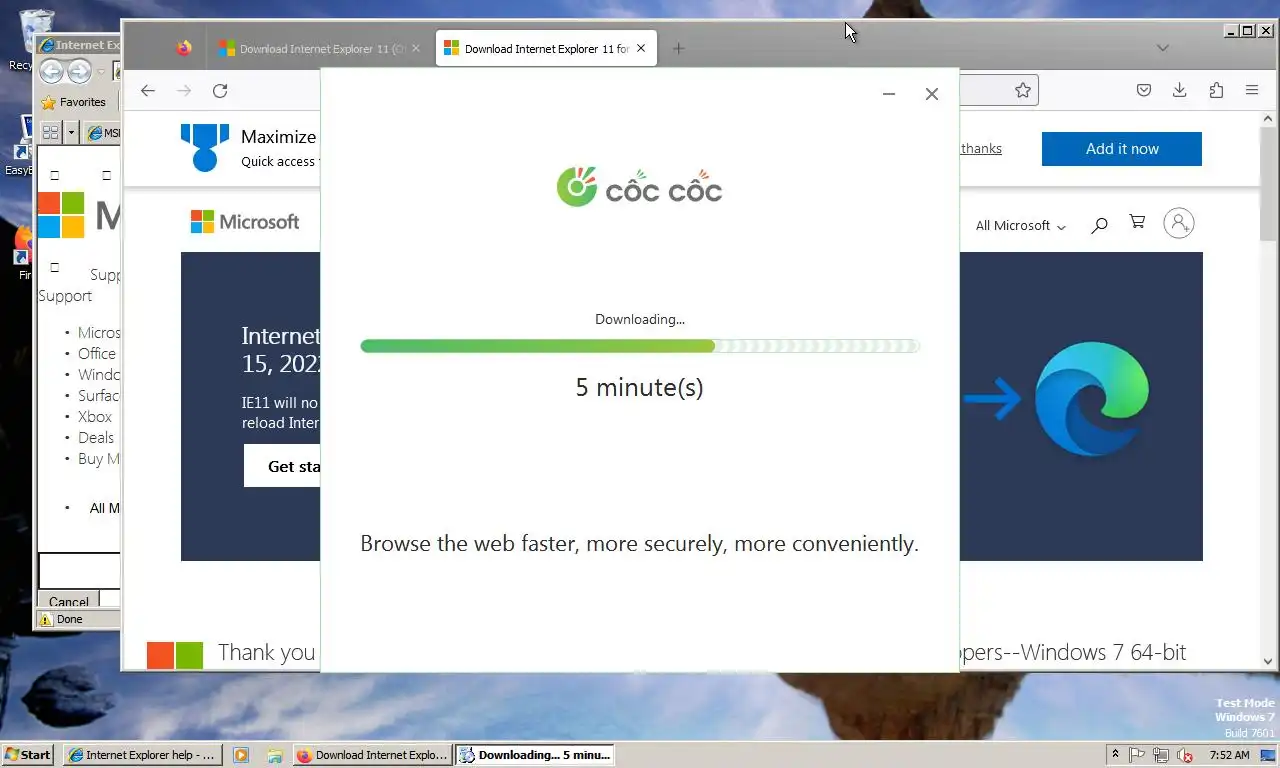Go forward in Firefox
Viewport: 1280px width, 768px height.
(184, 90)
